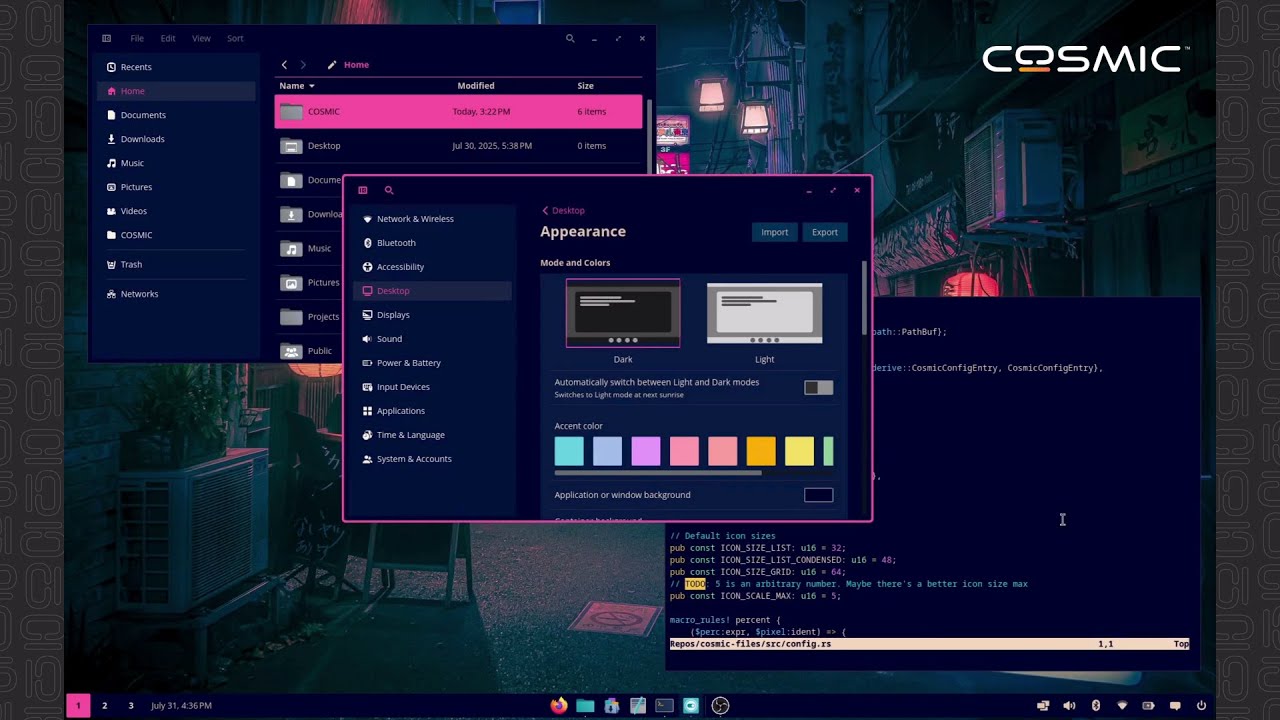Viewport: 1280px width, 720px height.
Task: Open Sound settings page
Action: click(x=432, y=338)
